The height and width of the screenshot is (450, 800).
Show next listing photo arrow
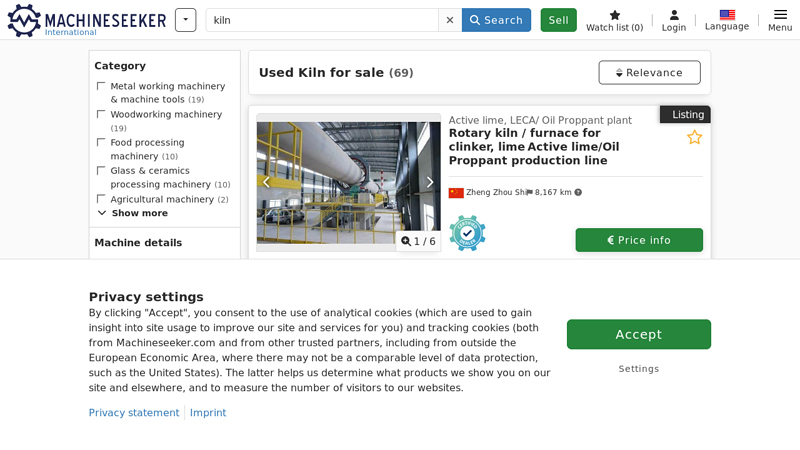tap(430, 182)
